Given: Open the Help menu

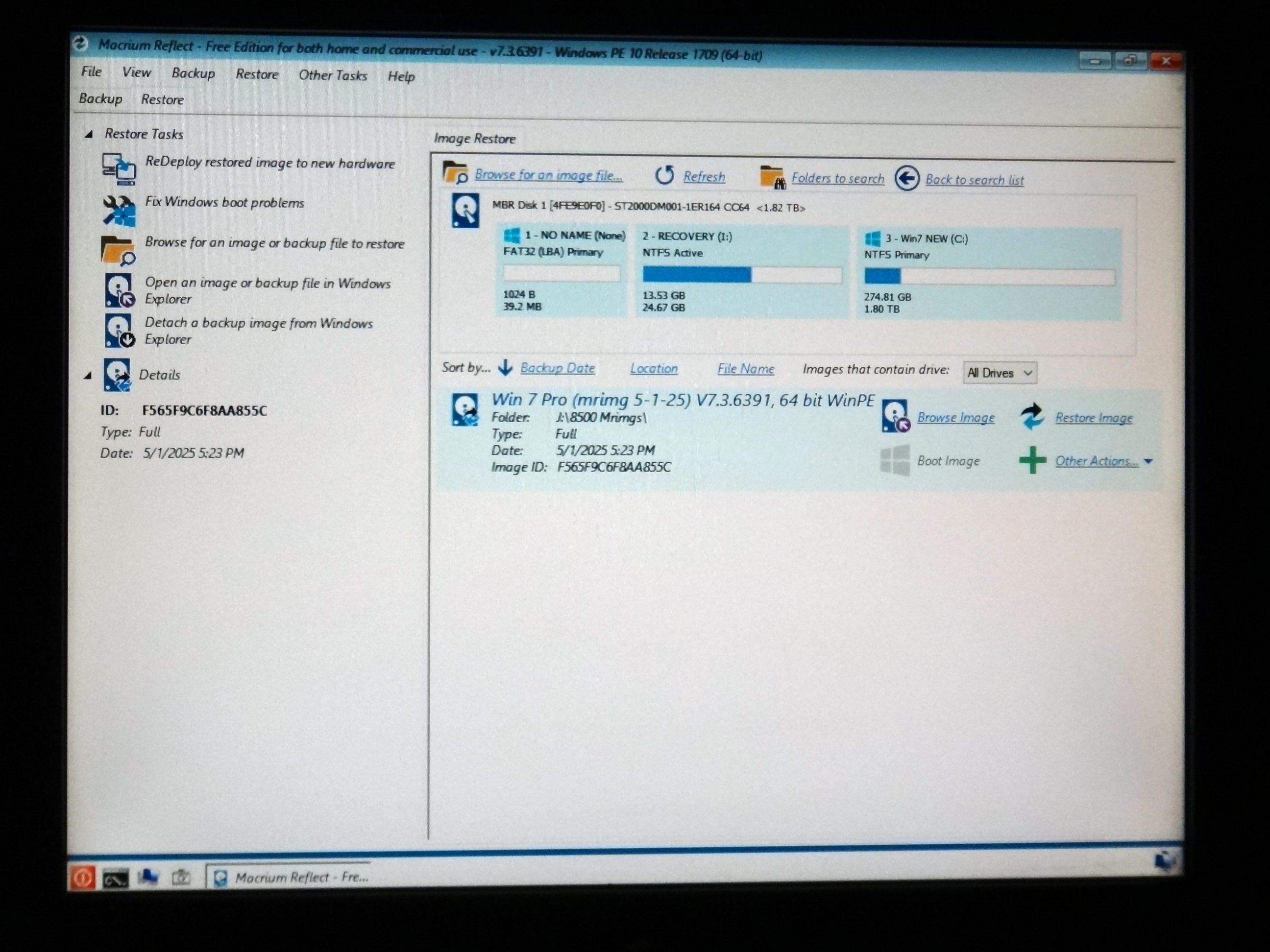Looking at the screenshot, I should point(401,76).
